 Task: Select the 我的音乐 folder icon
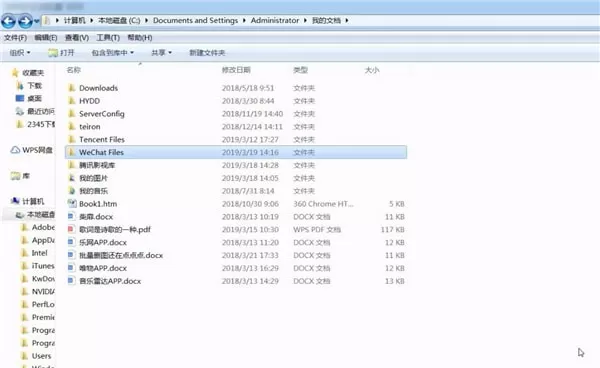(x=72, y=191)
